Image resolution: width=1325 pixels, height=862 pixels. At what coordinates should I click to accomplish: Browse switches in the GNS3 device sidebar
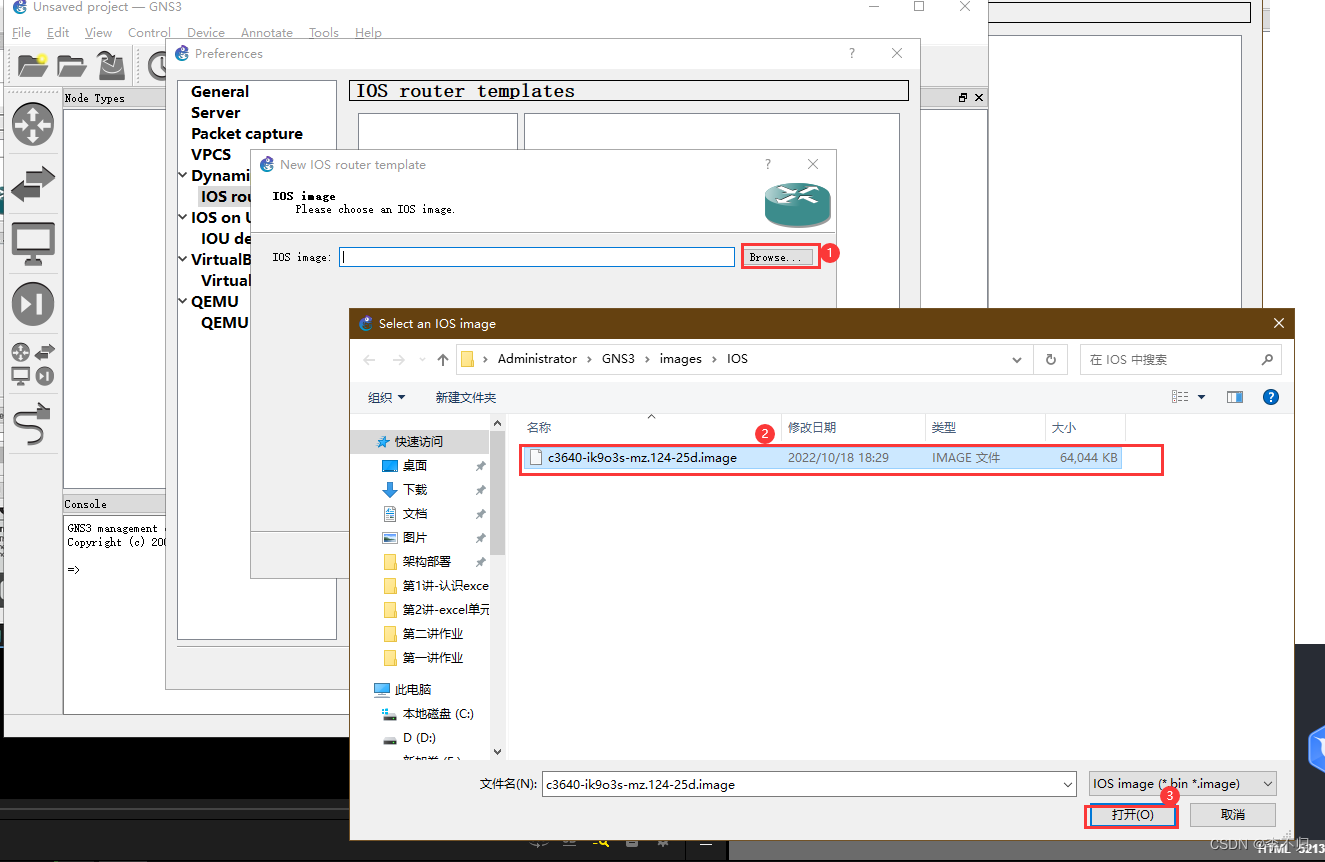[x=33, y=184]
